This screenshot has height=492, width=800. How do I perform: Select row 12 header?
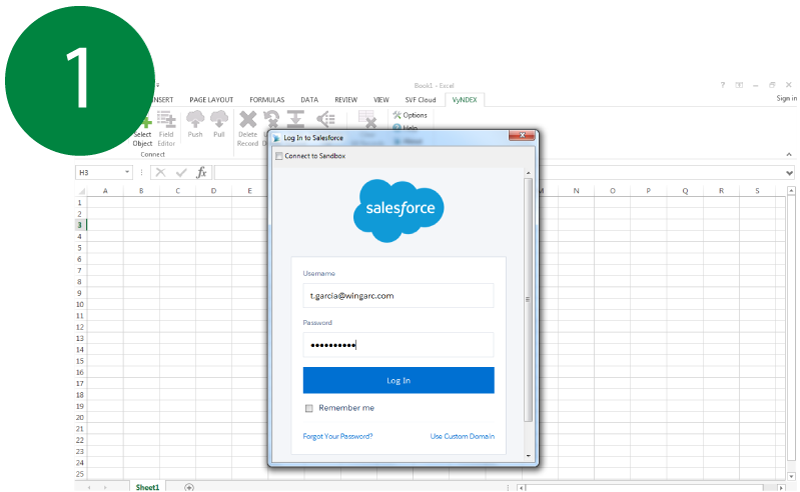click(x=80, y=327)
